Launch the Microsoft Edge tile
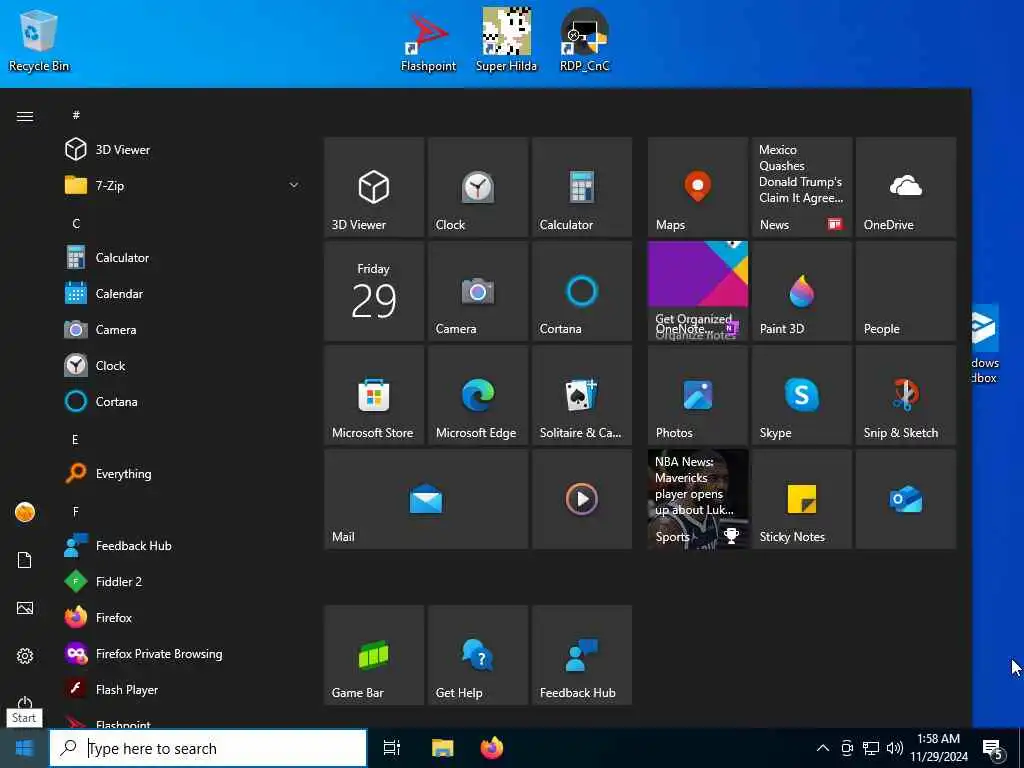 [478, 395]
